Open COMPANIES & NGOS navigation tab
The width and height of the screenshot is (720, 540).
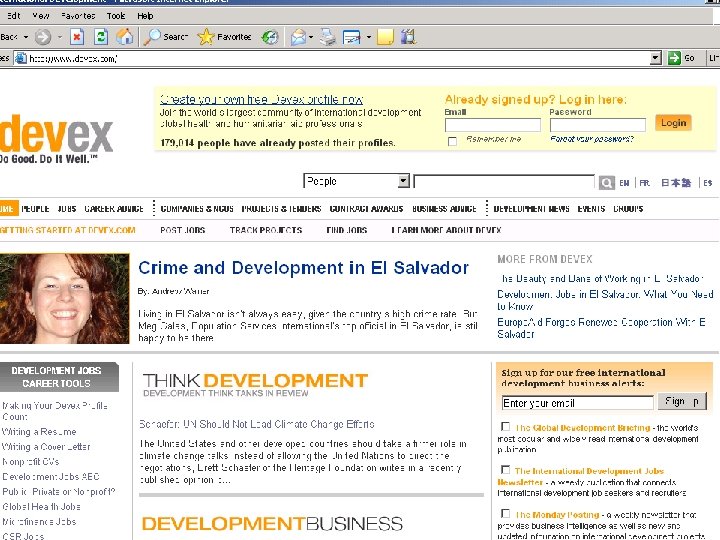click(197, 208)
